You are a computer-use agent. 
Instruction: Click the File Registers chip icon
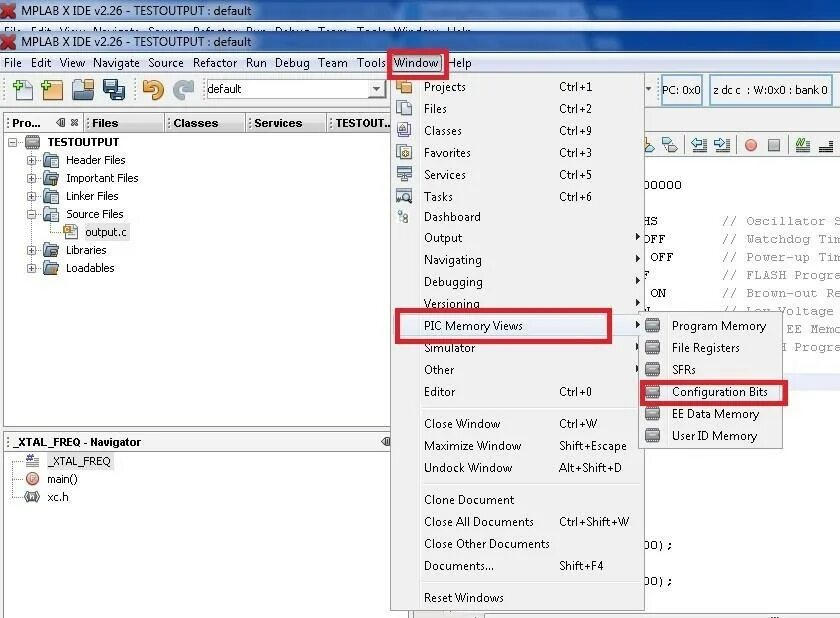tap(652, 348)
